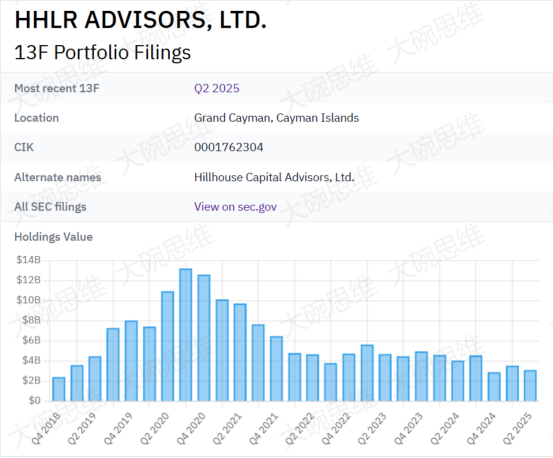553x458 pixels.
Task: Click the Holdings Value chart title
Action: point(53,237)
